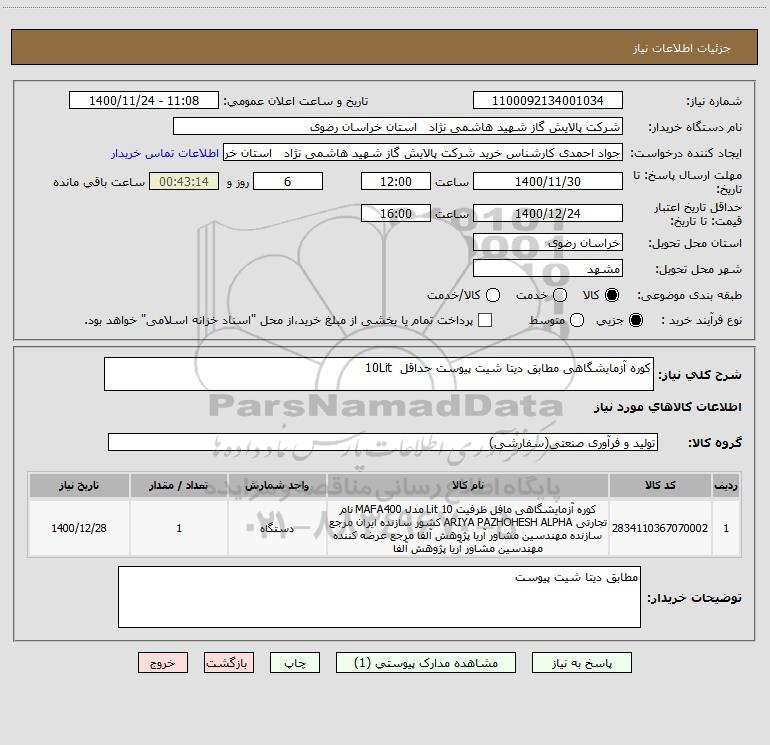Image resolution: width=770 pixels, height=745 pixels.
Task: Click the استان محل تحویل field خراسان رضوی
Action: pyautogui.click(x=548, y=243)
